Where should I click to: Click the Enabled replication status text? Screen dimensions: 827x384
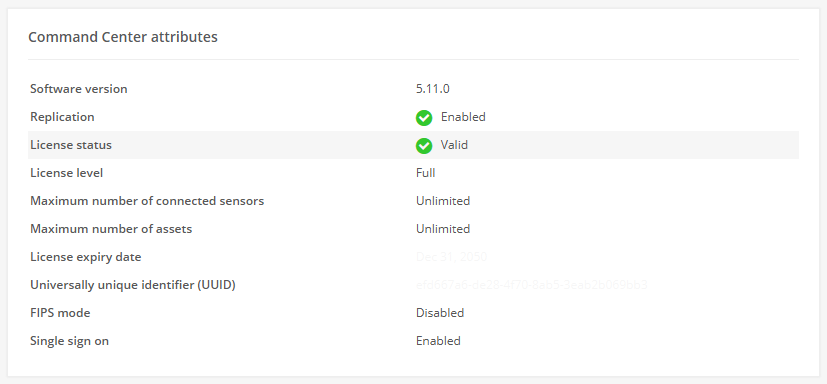tap(463, 117)
